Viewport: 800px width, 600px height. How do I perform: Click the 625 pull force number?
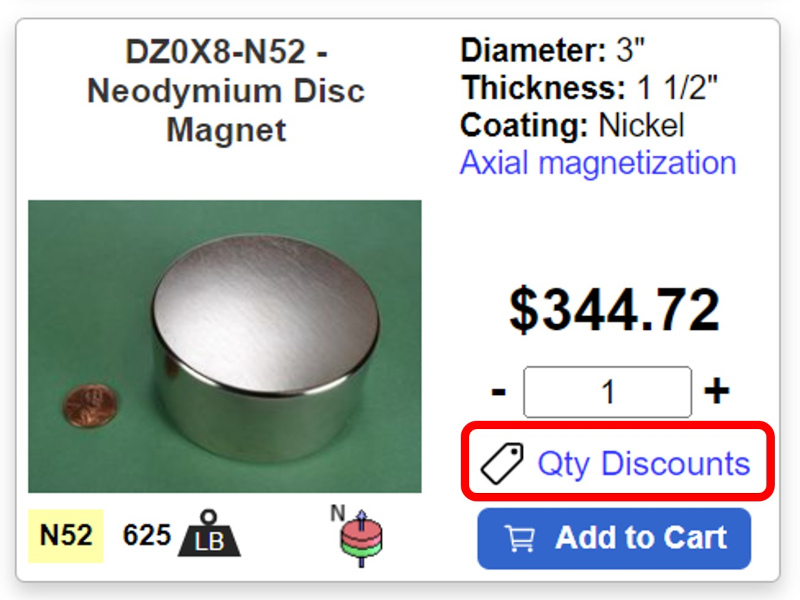tap(145, 535)
